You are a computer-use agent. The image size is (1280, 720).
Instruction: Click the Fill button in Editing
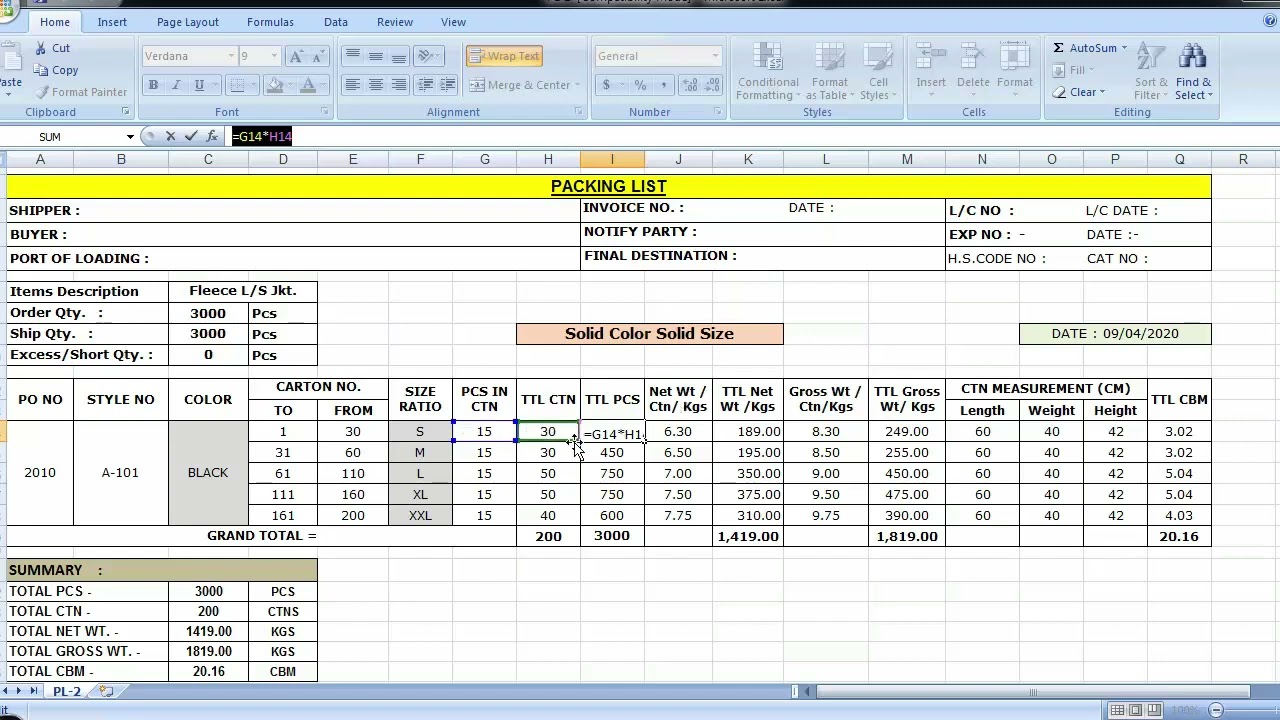pyautogui.click(x=1074, y=70)
